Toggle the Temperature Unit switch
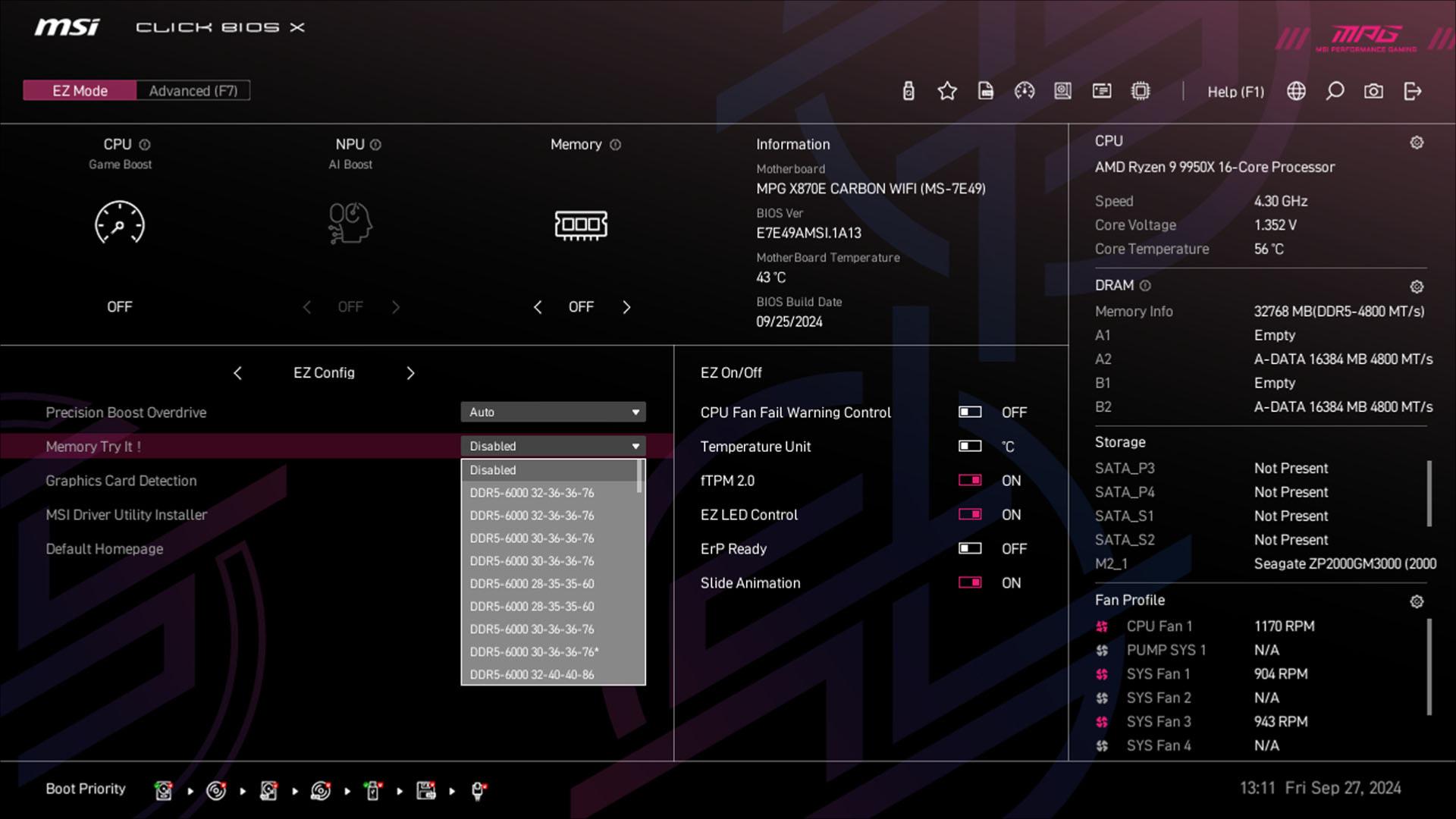1456x819 pixels. click(x=970, y=446)
